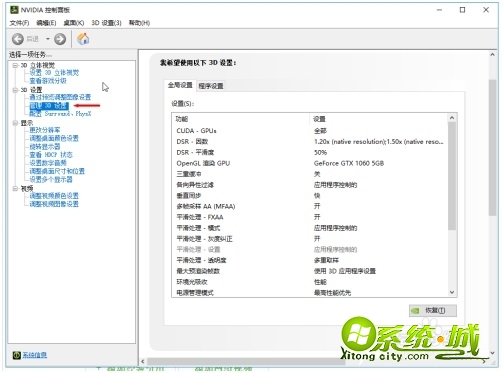Select the CUDA - GPUs setting row
Image resolution: width=504 pixels, height=373 pixels.
[x=310, y=131]
